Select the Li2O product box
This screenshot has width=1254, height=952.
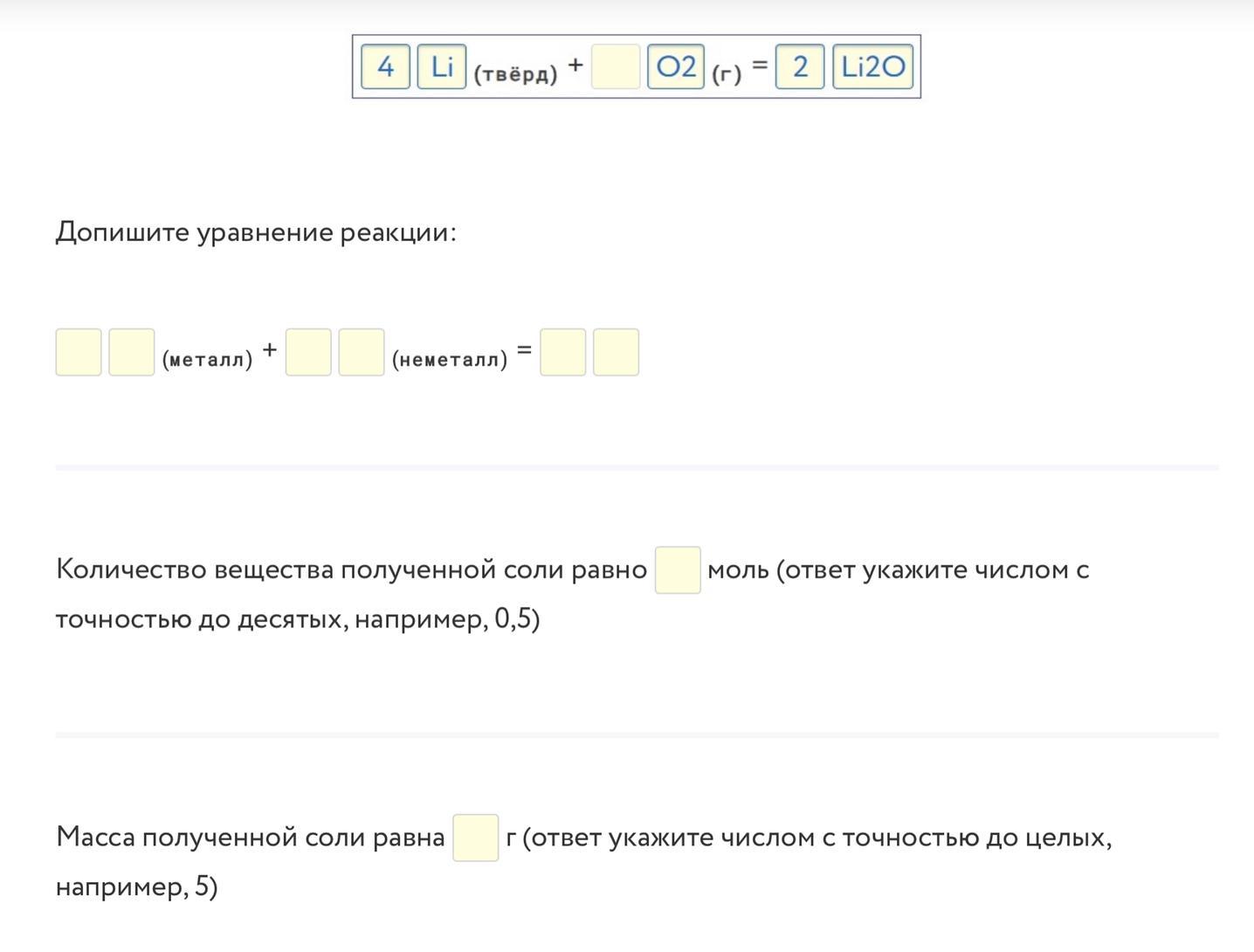click(x=872, y=67)
